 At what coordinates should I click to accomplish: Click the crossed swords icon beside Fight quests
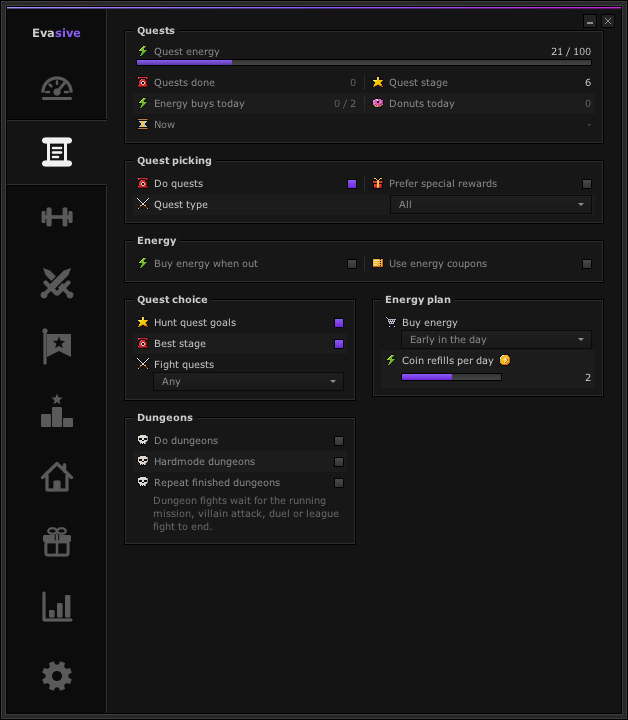[x=143, y=364]
